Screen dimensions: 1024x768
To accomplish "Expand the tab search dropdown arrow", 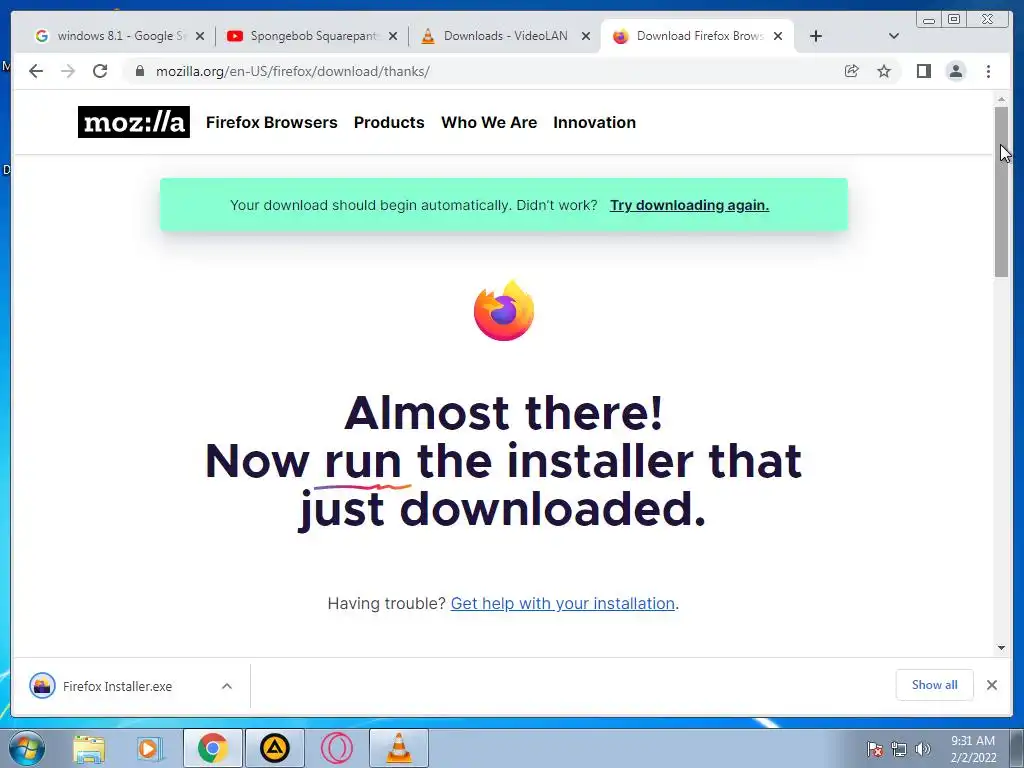I will 894,36.
